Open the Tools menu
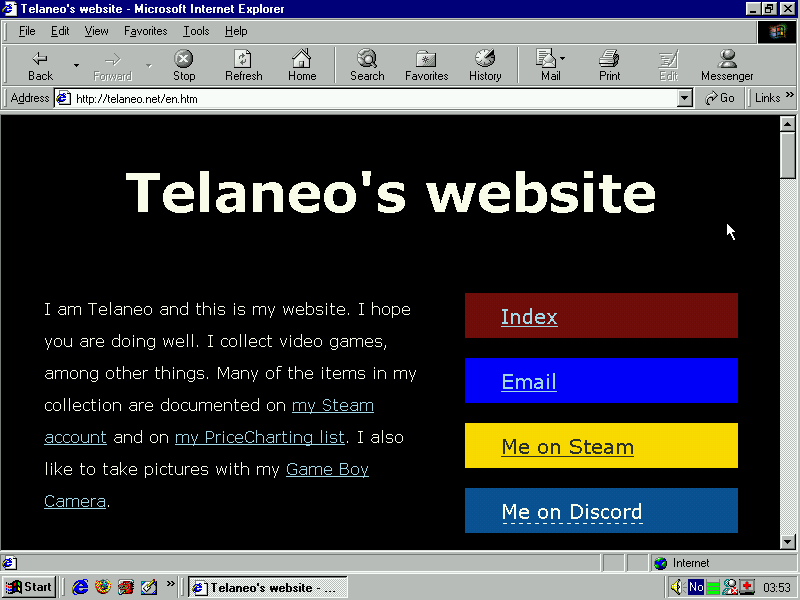Image resolution: width=800 pixels, height=600 pixels. coord(196,31)
